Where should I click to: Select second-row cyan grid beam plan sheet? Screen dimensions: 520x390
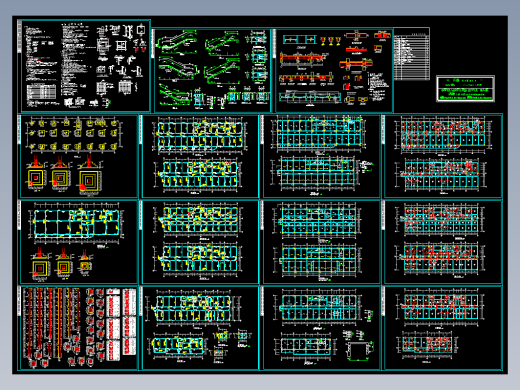[321, 156]
